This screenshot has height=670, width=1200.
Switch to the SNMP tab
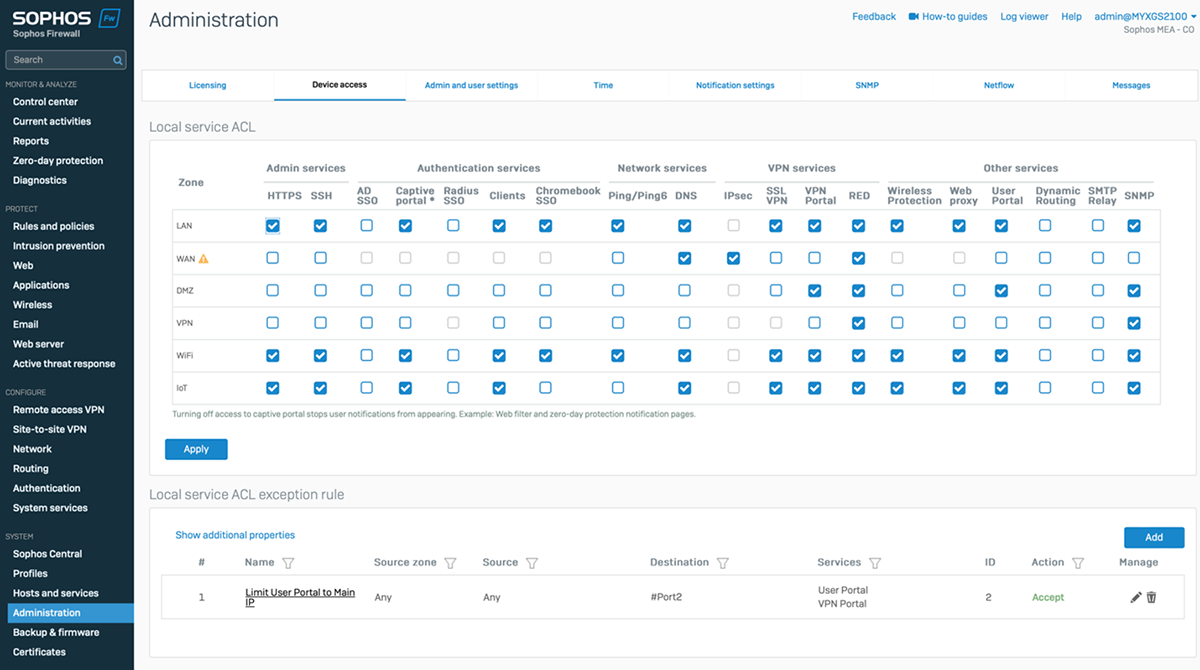[x=866, y=85]
